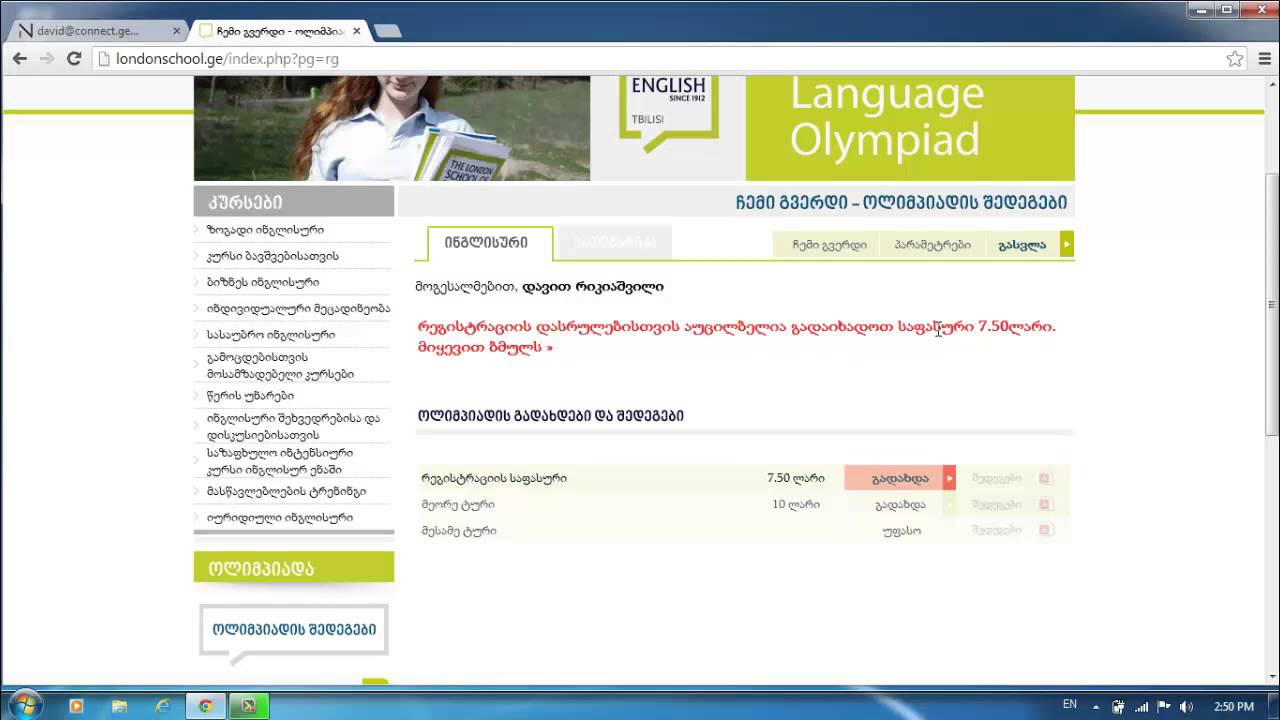Bookmark this page with the star icon

[1235, 59]
